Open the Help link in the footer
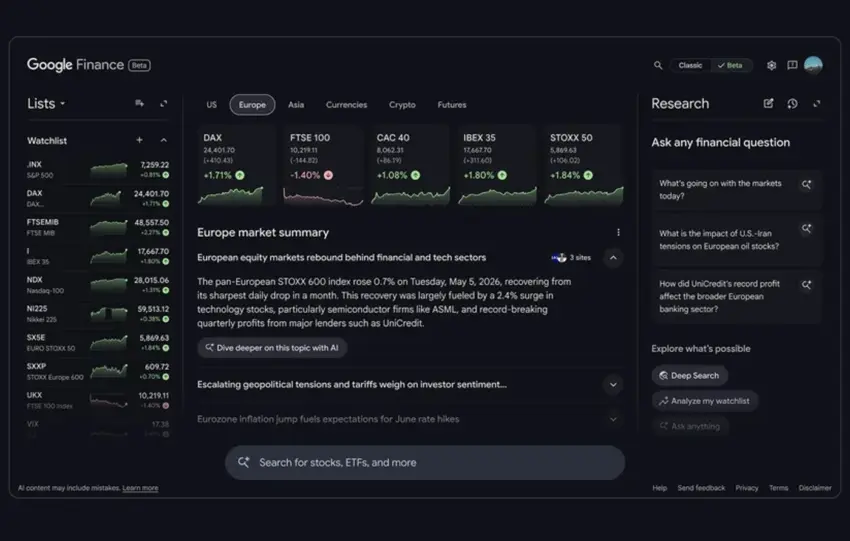The width and height of the screenshot is (850, 541). click(660, 488)
